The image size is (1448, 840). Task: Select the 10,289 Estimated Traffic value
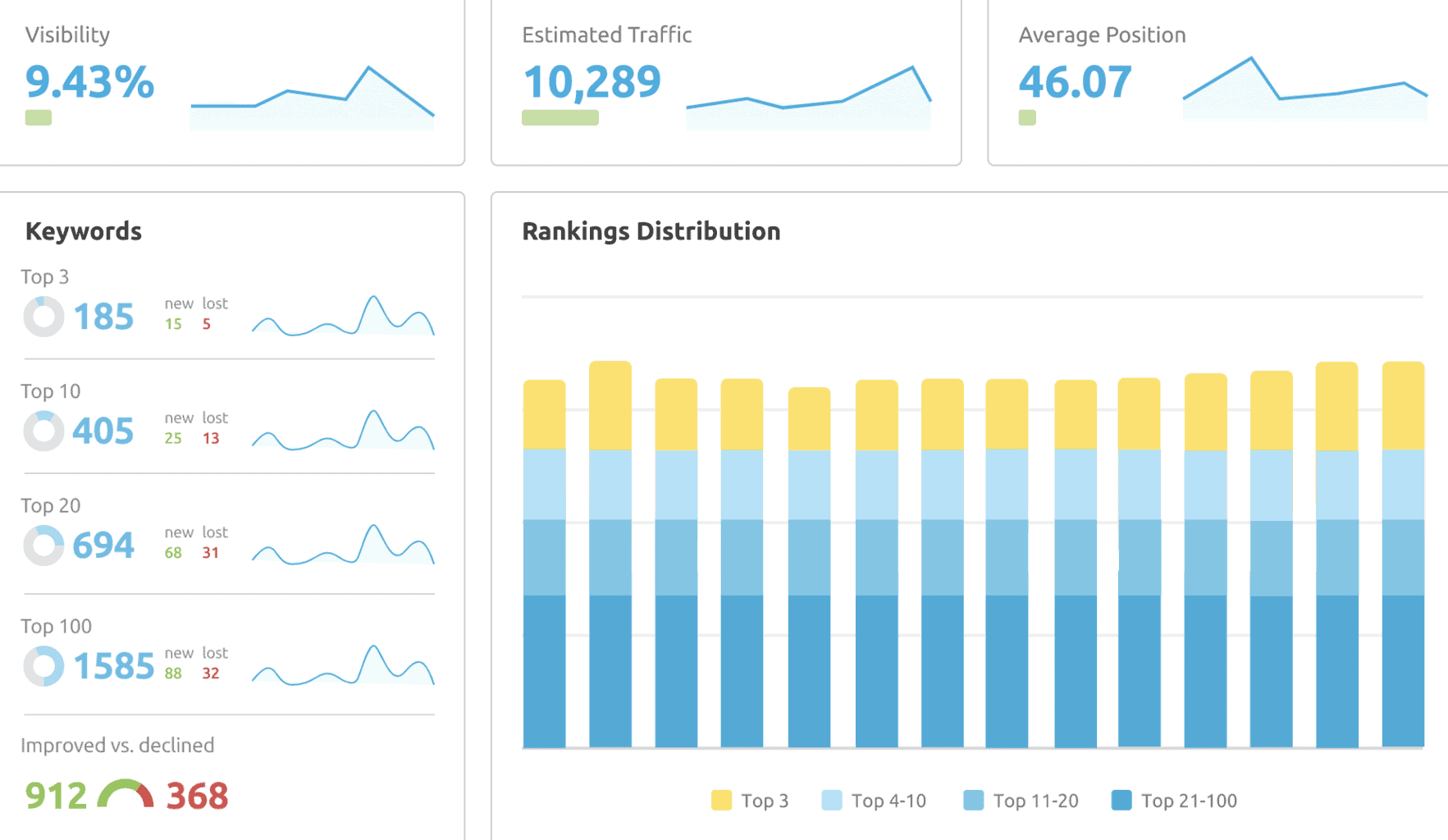(x=592, y=82)
